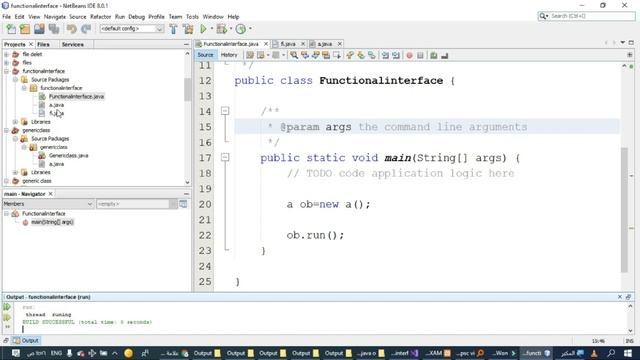This screenshot has width=640, height=360.
Task: Switch to the a.java editor tab
Action: point(324,44)
